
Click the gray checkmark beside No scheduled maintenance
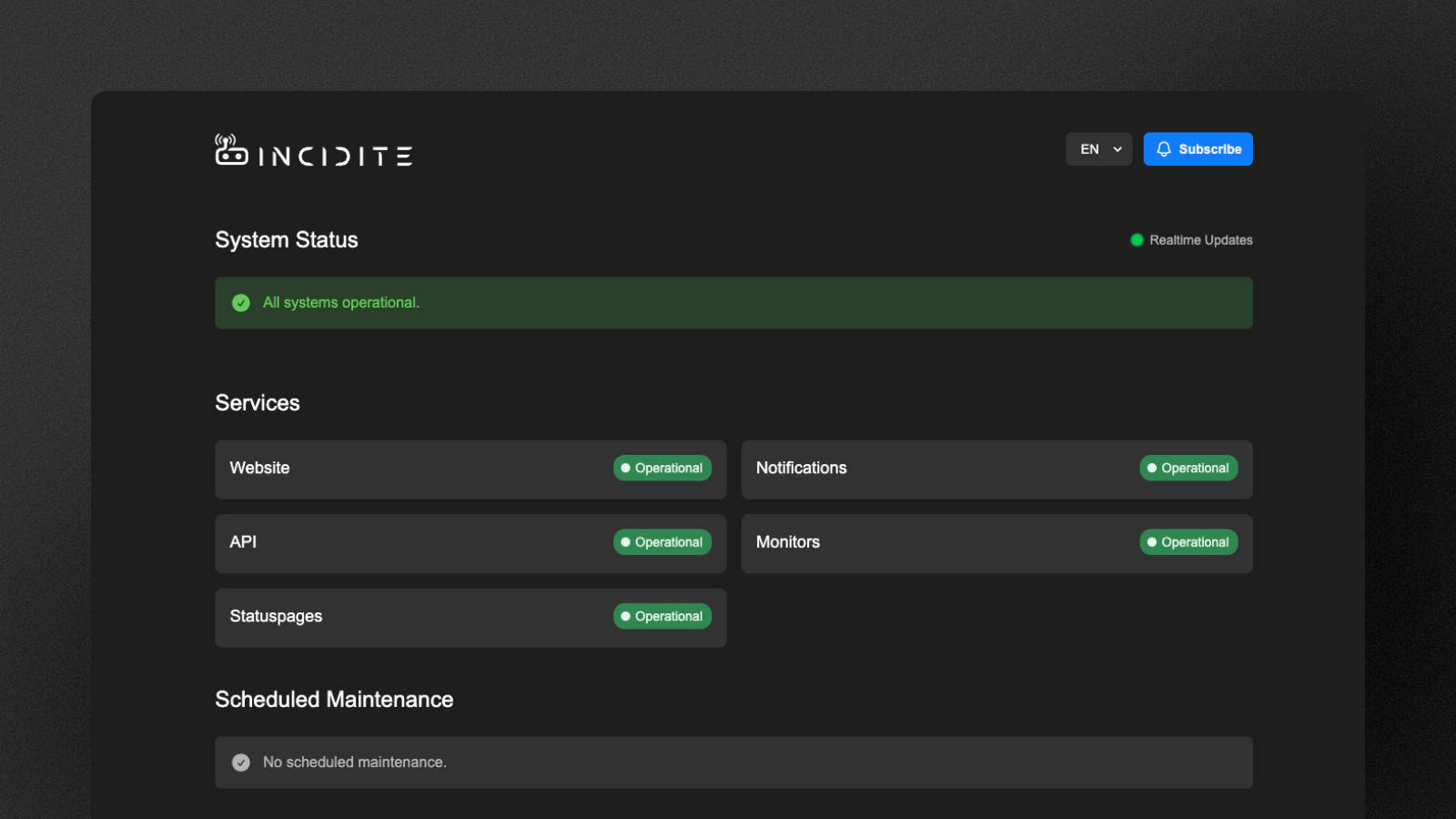[240, 762]
